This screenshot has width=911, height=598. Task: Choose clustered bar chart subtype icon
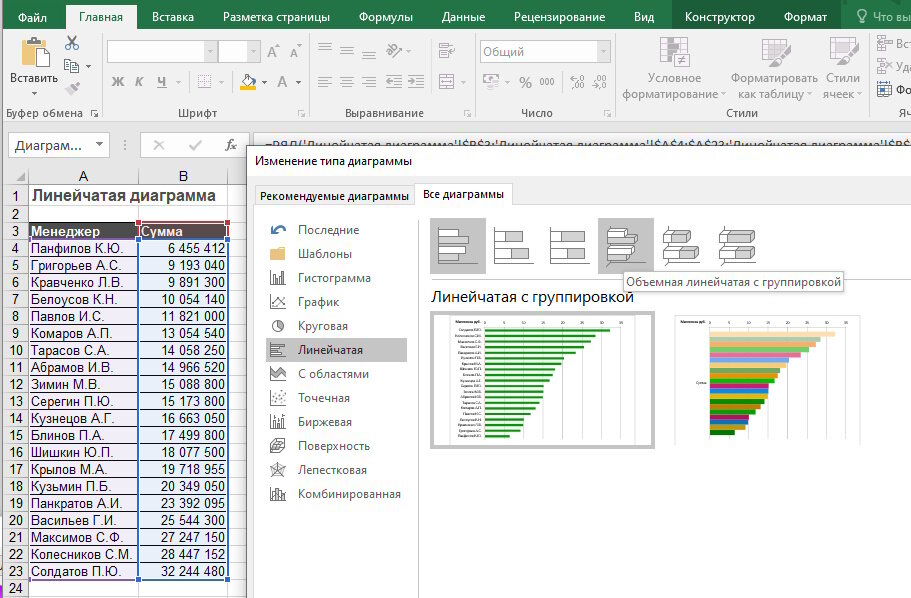click(458, 246)
